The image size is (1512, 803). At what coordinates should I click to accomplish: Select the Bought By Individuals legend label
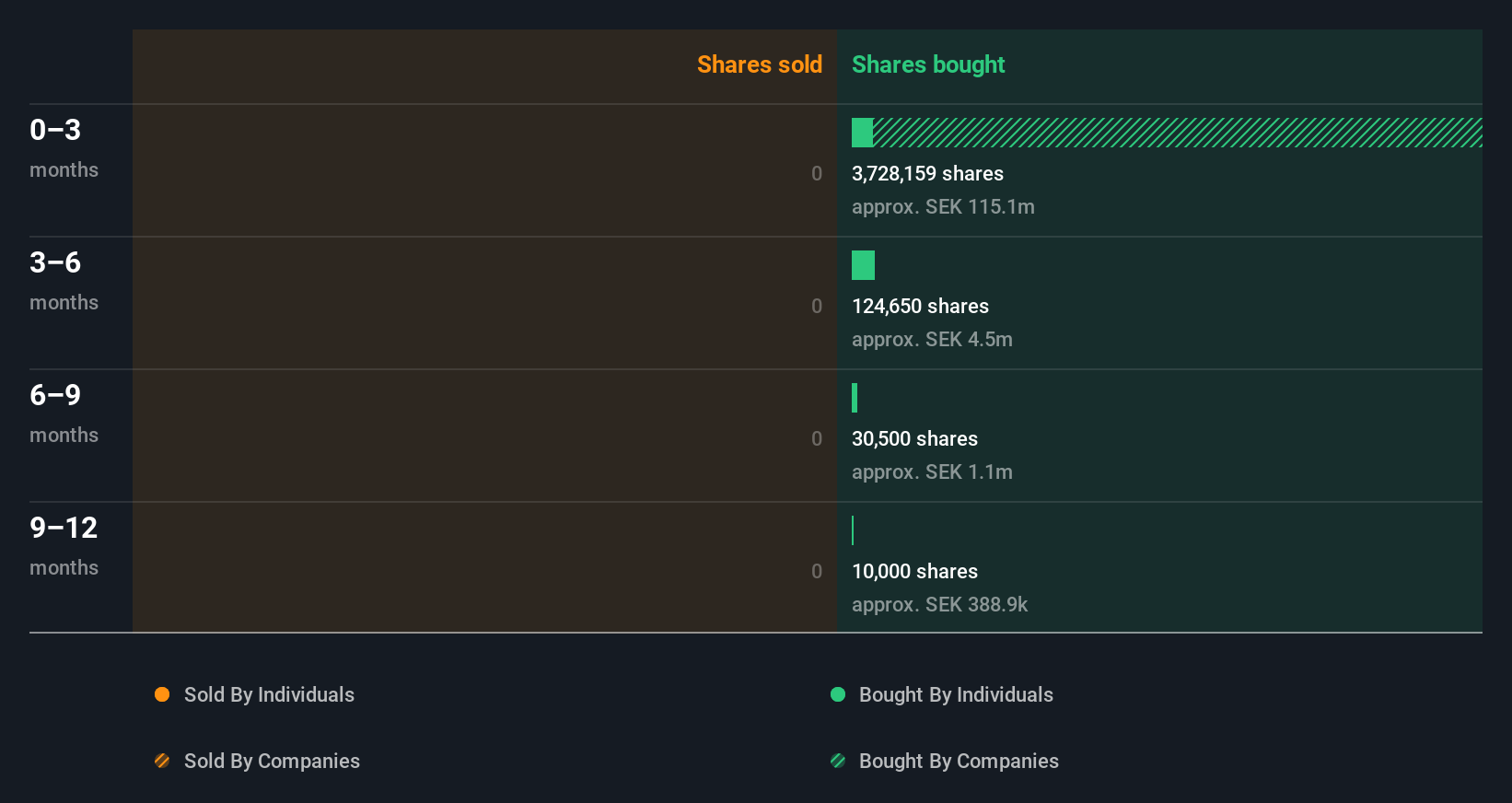[x=956, y=694]
